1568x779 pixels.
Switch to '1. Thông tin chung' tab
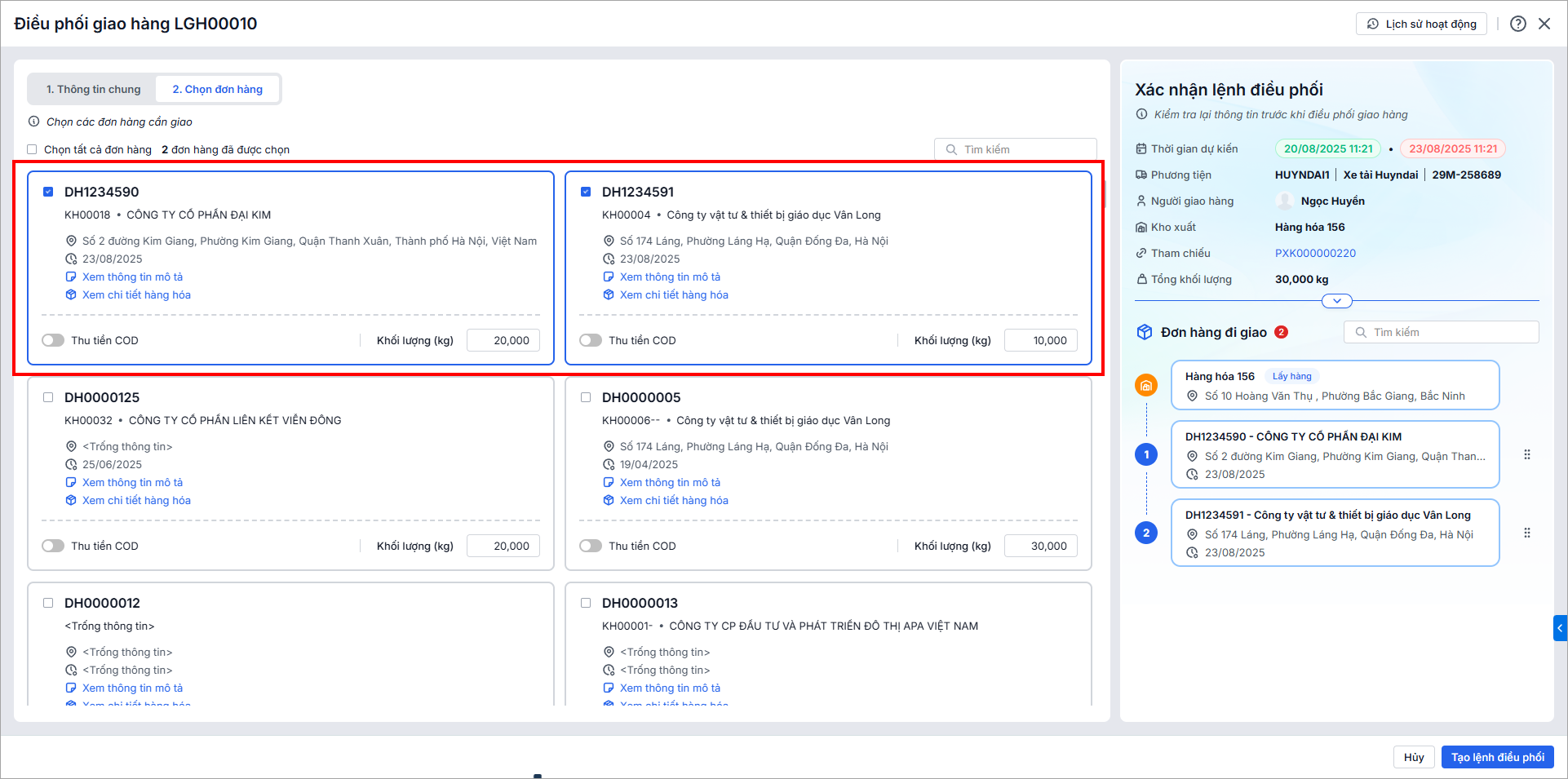93,89
